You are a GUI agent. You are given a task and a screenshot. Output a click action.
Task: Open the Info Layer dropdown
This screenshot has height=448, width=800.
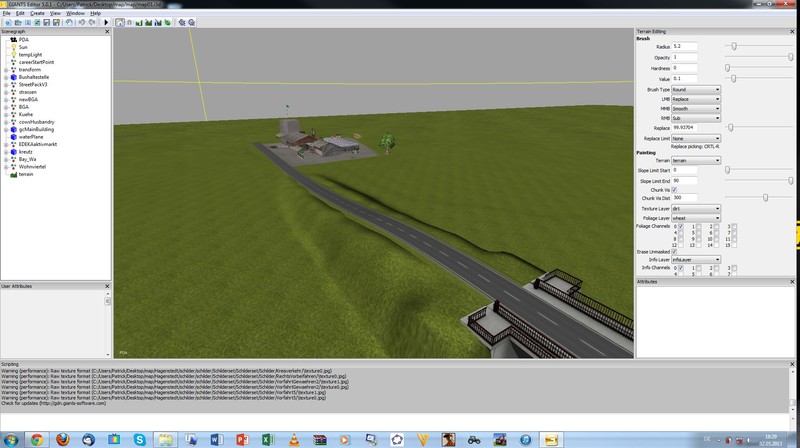696,260
